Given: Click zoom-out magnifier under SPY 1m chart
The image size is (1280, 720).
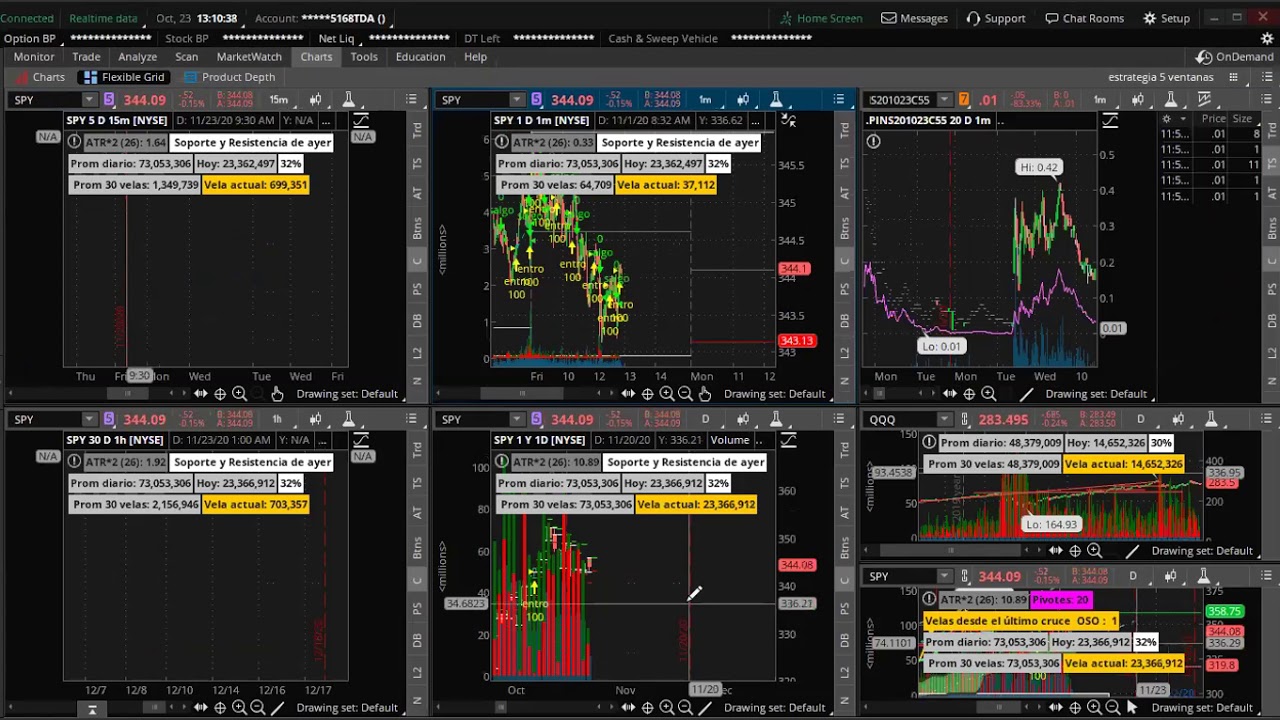Looking at the screenshot, I should pos(685,394).
